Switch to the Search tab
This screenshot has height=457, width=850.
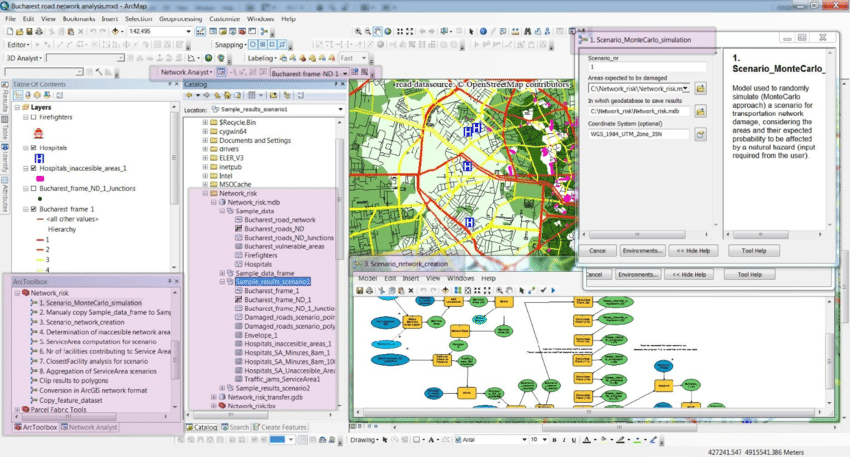point(235,427)
